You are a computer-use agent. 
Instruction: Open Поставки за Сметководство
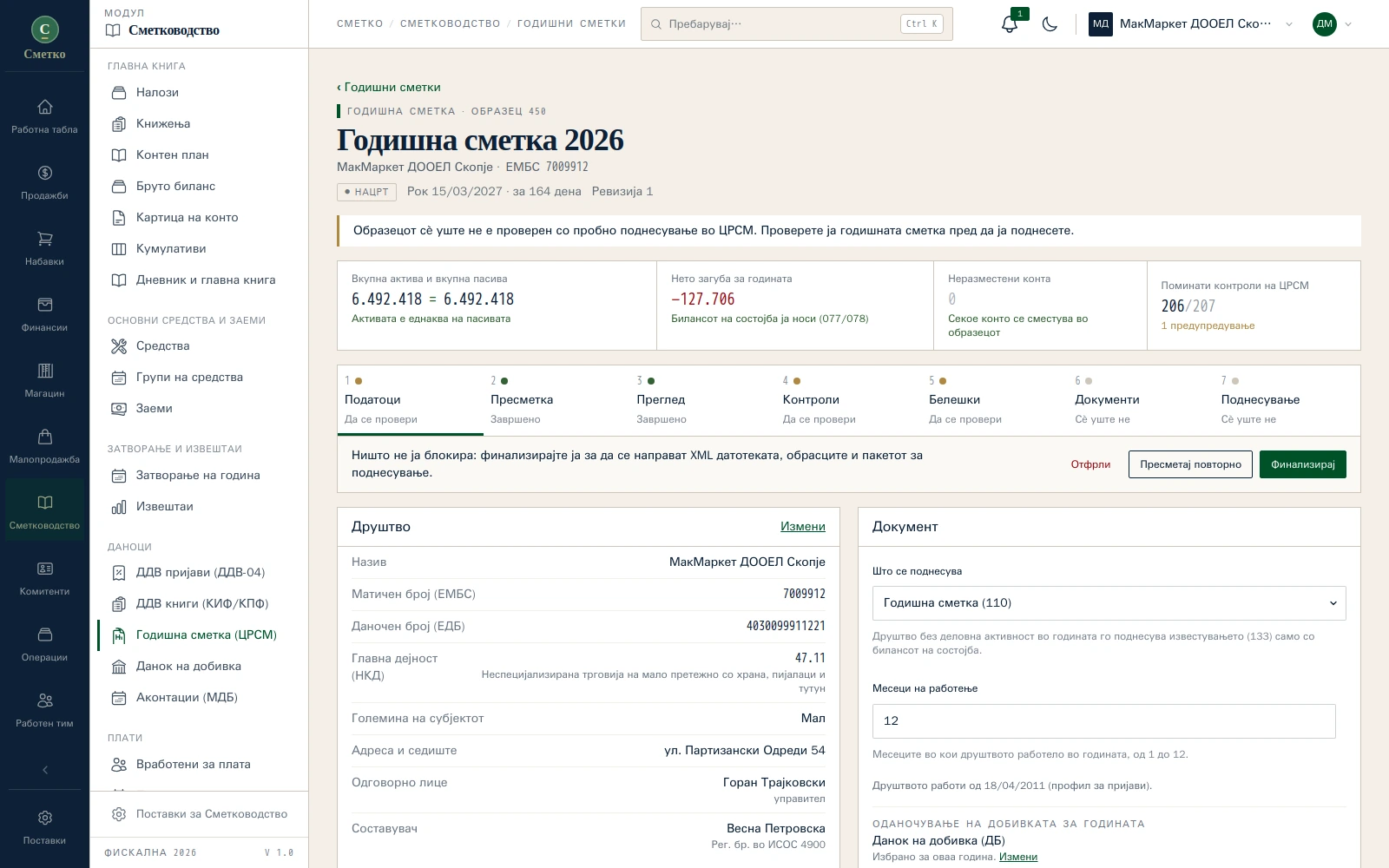click(199, 814)
